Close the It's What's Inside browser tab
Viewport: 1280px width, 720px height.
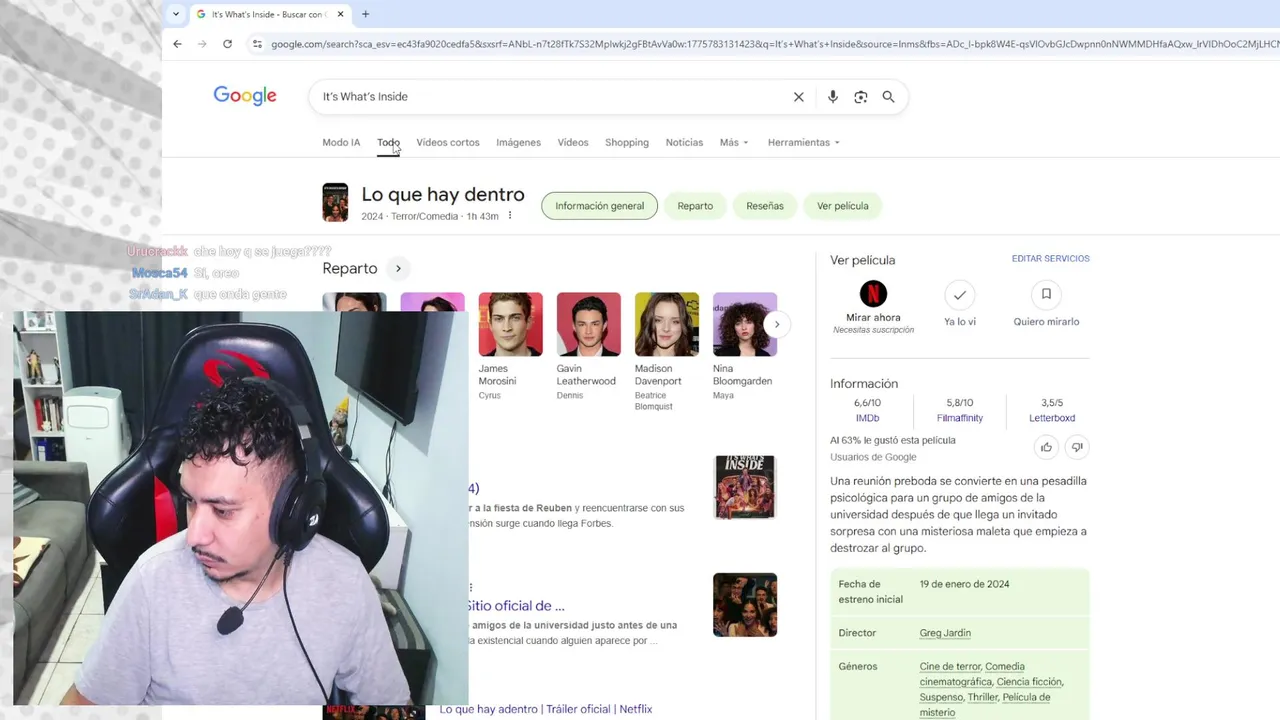[340, 14]
